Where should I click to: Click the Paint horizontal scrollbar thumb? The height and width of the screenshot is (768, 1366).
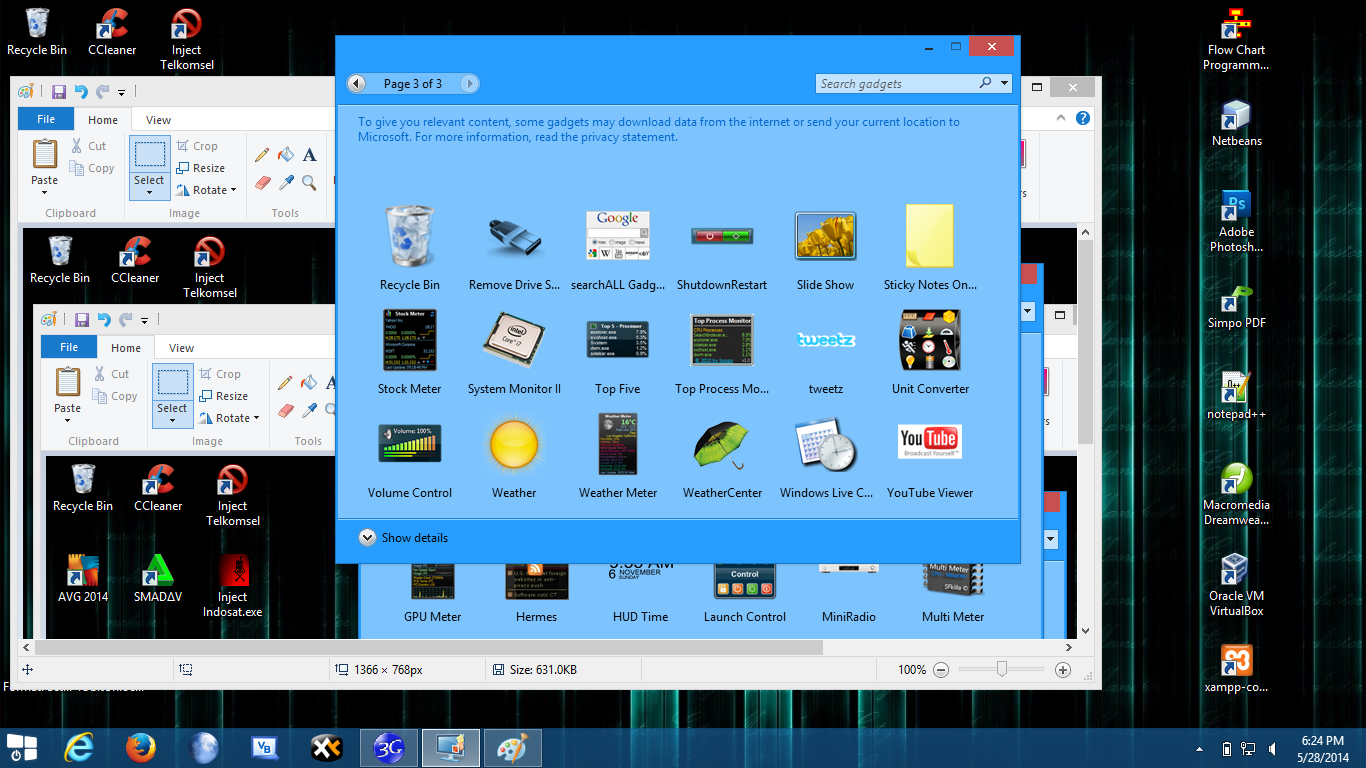[x=429, y=648]
